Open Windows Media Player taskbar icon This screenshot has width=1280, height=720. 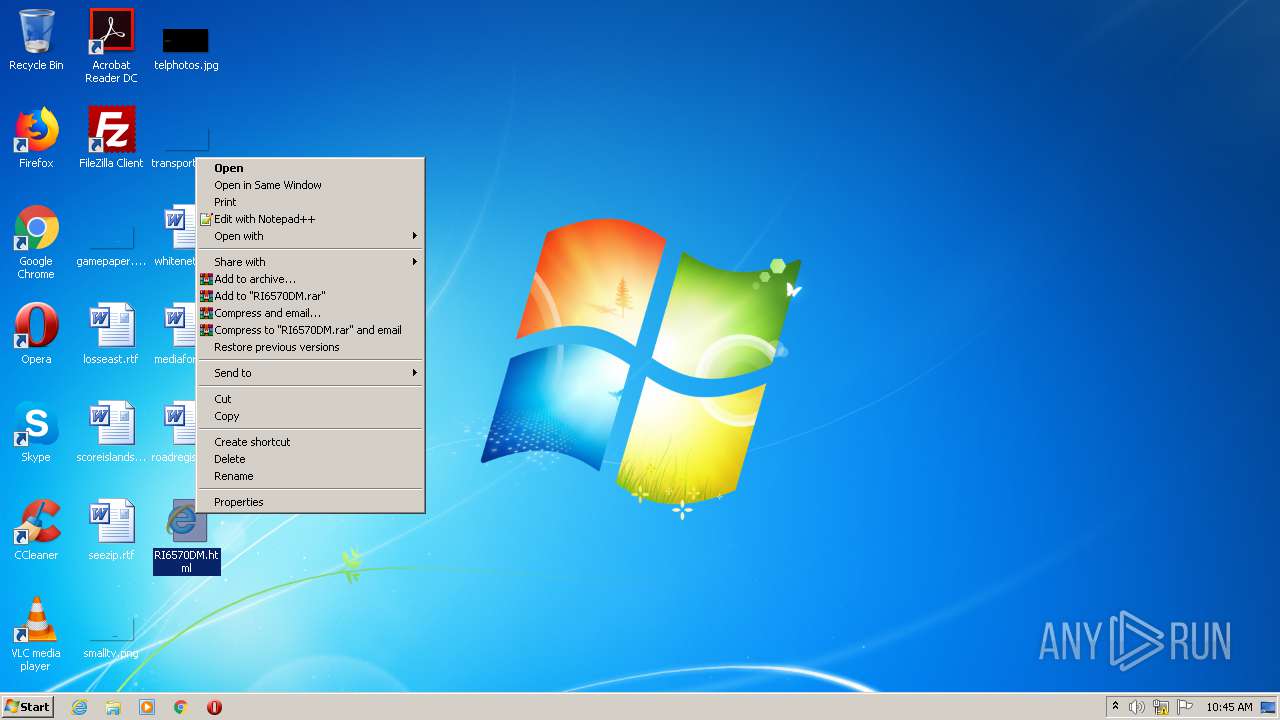147,707
